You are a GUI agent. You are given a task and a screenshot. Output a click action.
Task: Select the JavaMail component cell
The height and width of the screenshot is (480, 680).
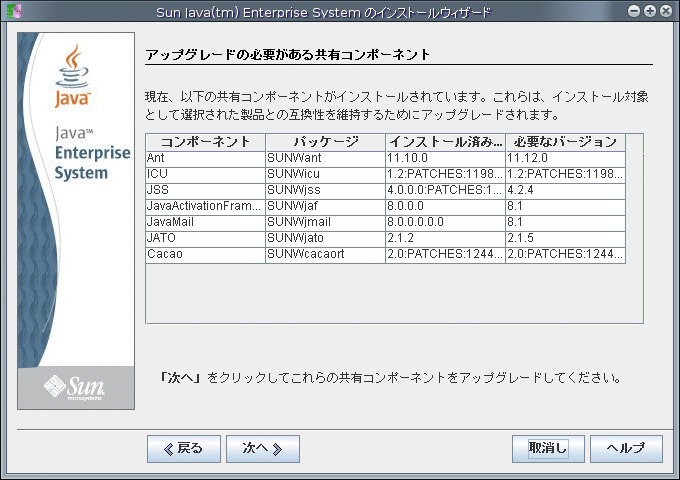pos(206,222)
